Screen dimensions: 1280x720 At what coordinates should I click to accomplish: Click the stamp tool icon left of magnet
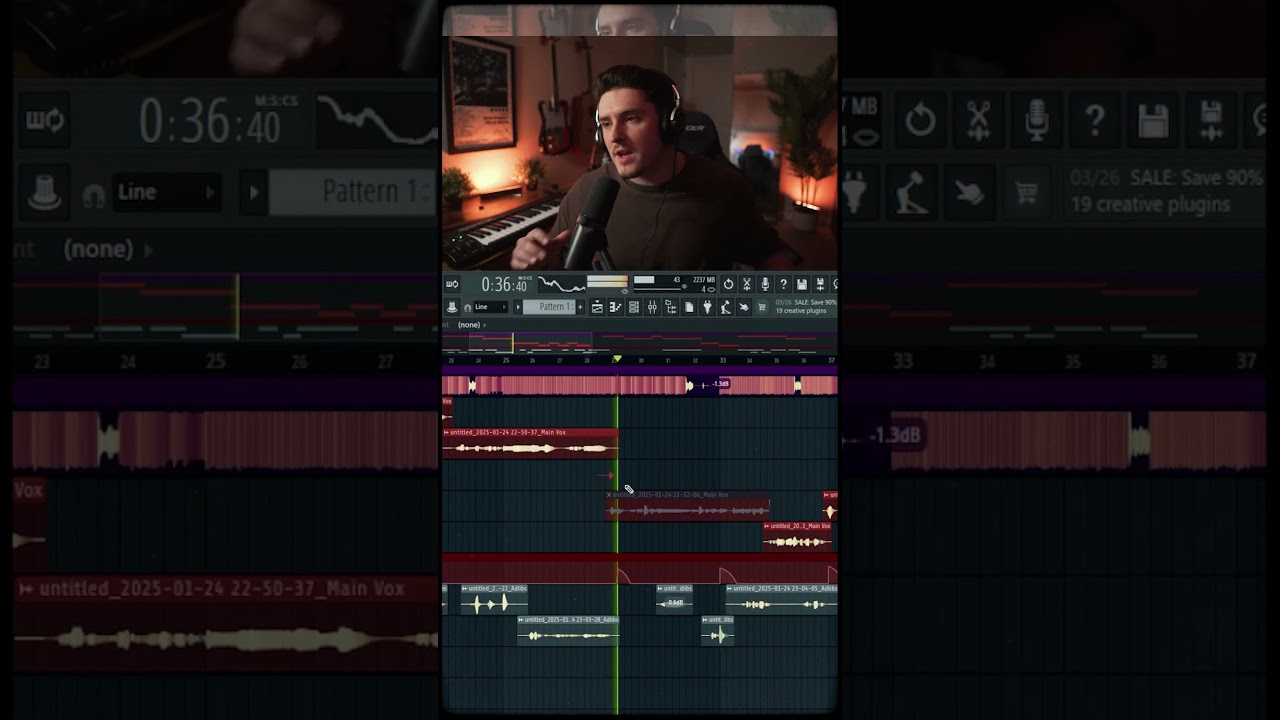click(452, 307)
